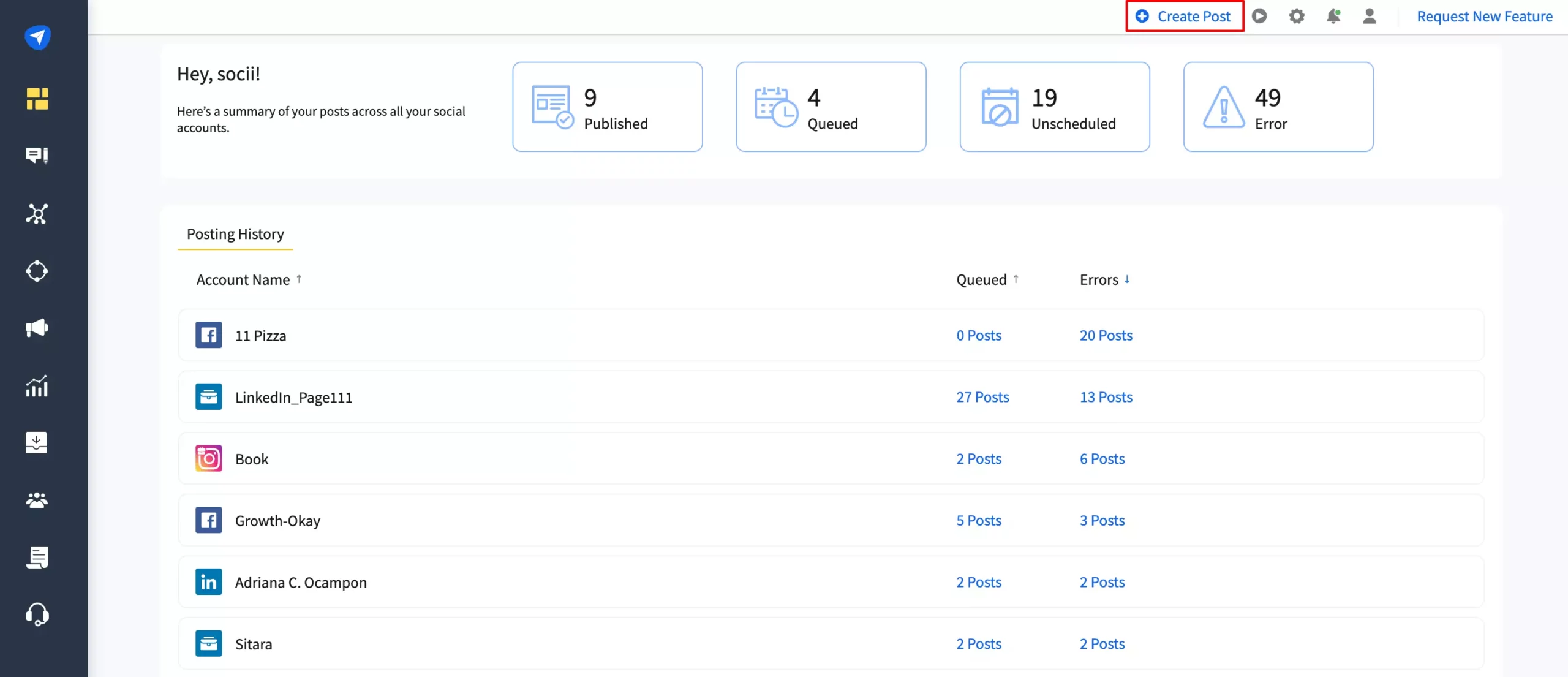Click the settings gear icon
The height and width of the screenshot is (677, 1568).
(x=1297, y=16)
